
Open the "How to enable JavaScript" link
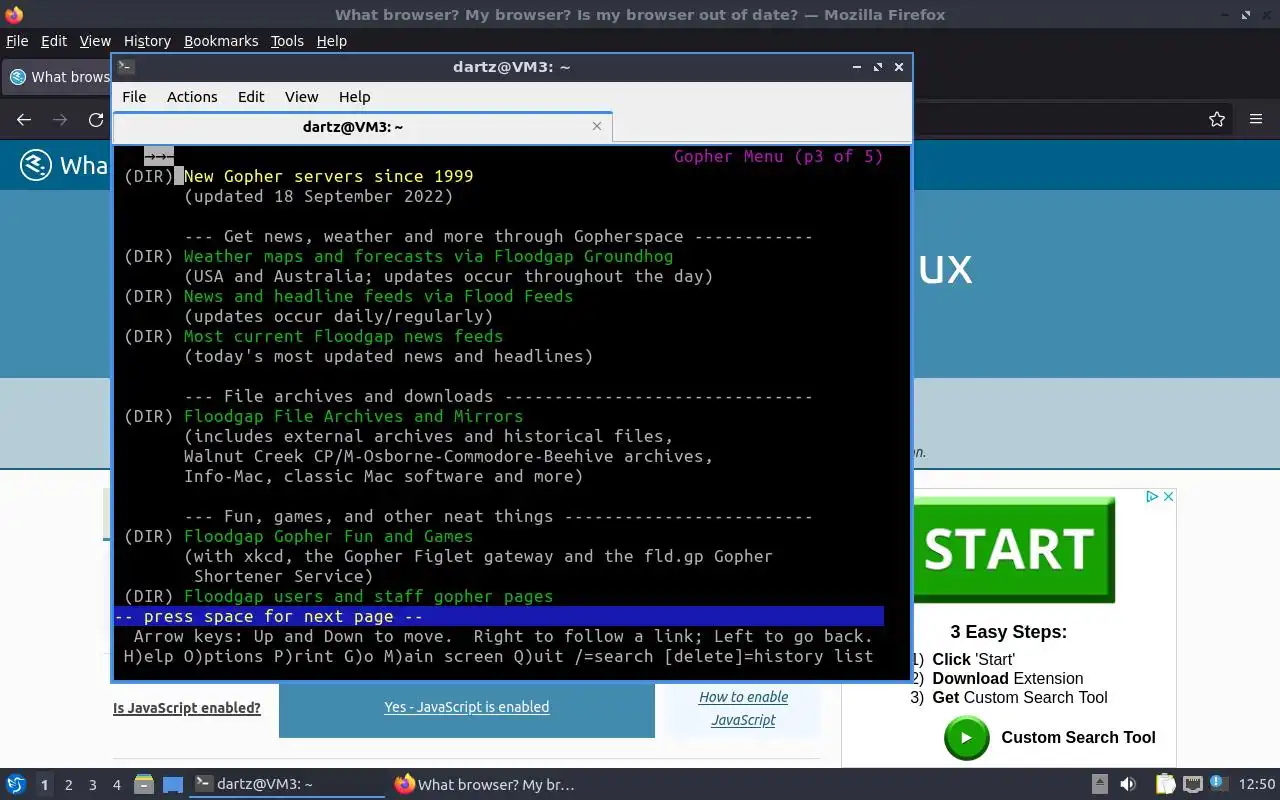743,708
